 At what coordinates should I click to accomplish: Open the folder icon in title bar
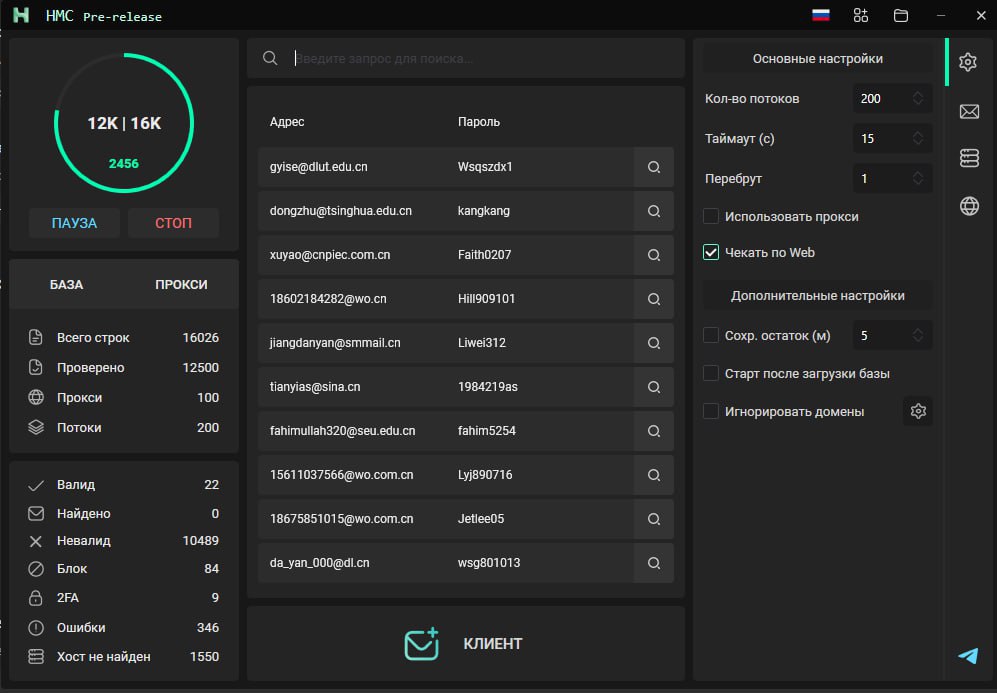[x=901, y=15]
